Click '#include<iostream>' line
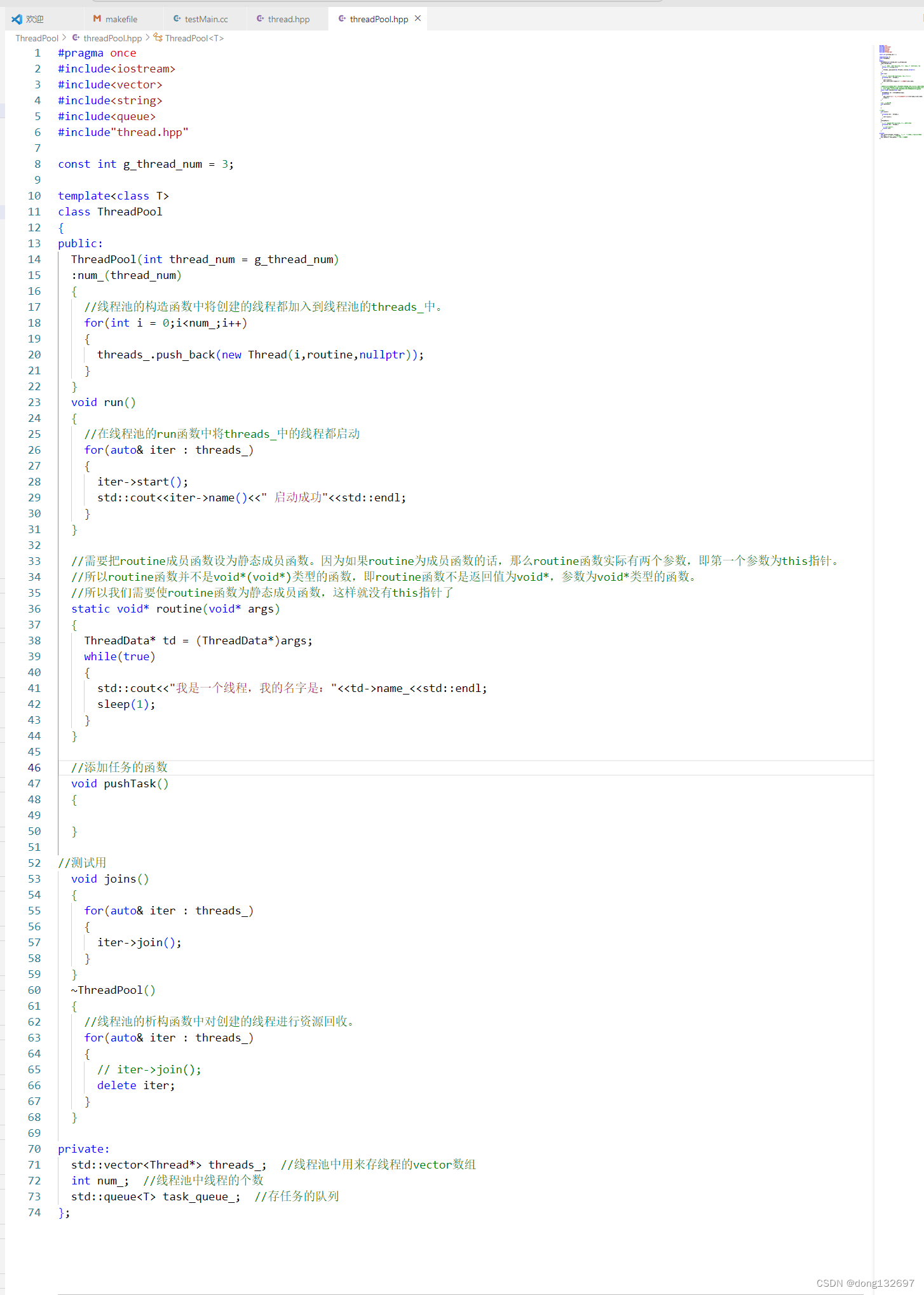Screen dimensions: 924x1295 click(116, 69)
